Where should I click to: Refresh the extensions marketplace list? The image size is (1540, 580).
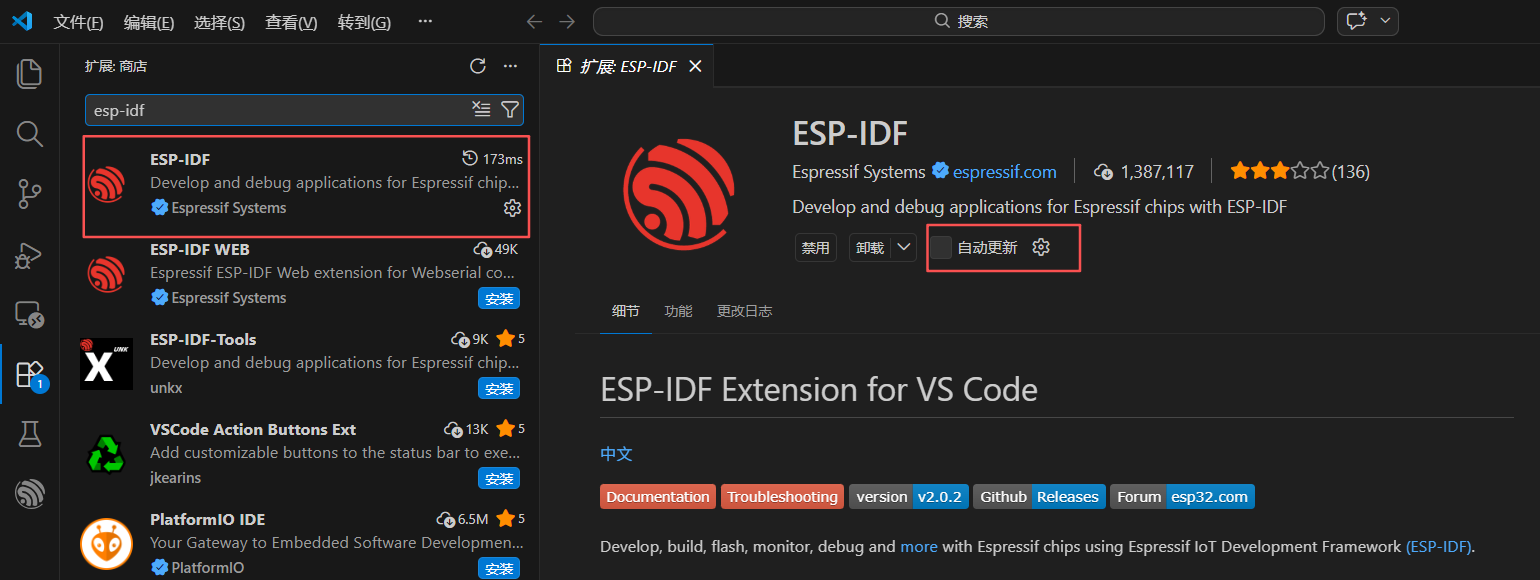[x=478, y=66]
